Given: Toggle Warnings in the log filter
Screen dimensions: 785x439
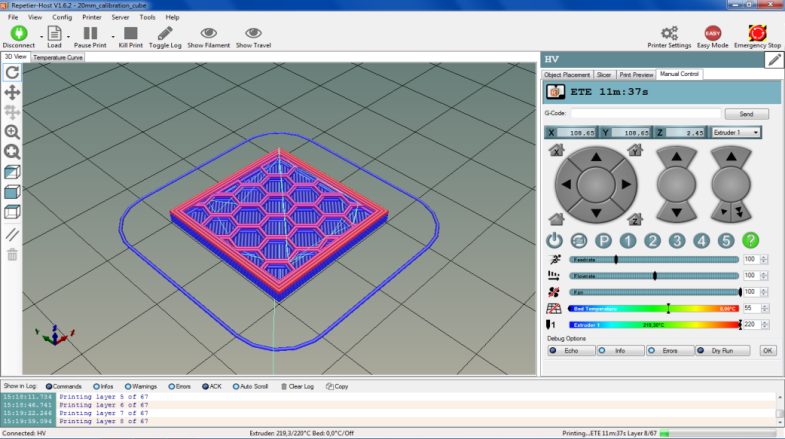Looking at the screenshot, I should point(143,386).
